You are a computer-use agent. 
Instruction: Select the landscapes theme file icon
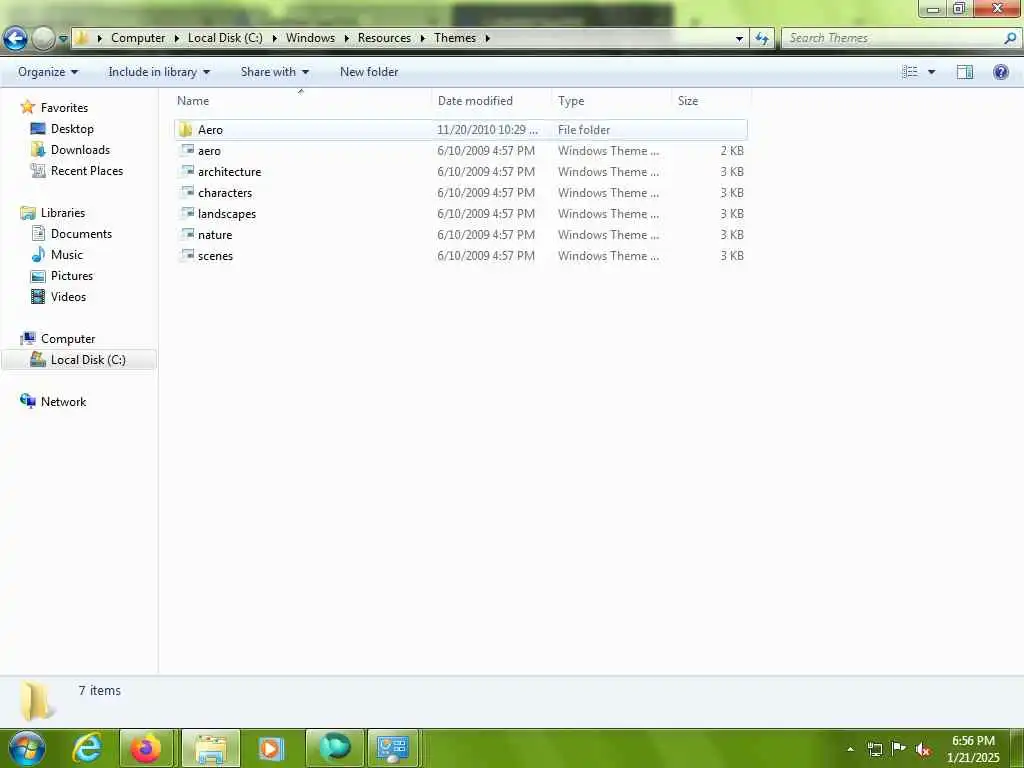tap(187, 213)
